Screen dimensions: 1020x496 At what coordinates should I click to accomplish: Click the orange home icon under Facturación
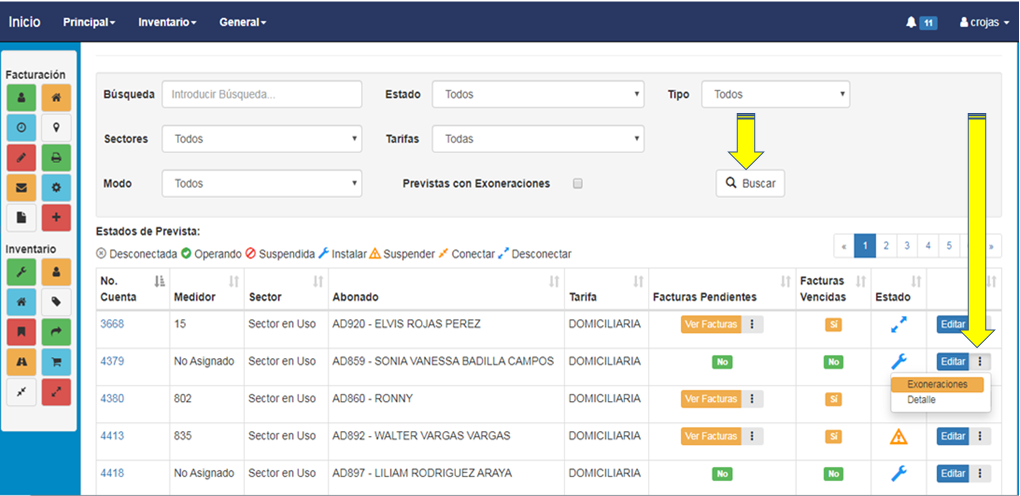click(x=56, y=98)
